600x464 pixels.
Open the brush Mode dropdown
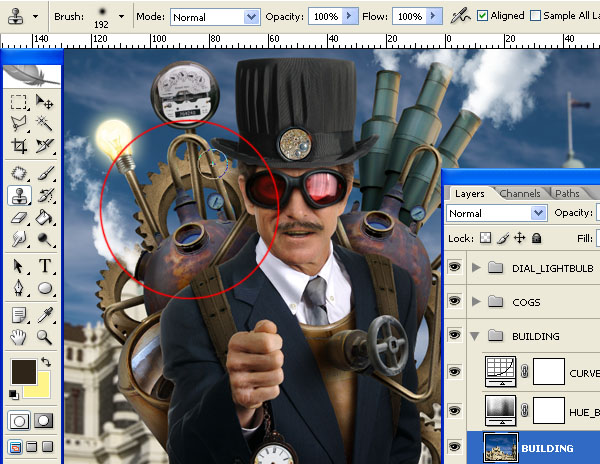coord(215,17)
